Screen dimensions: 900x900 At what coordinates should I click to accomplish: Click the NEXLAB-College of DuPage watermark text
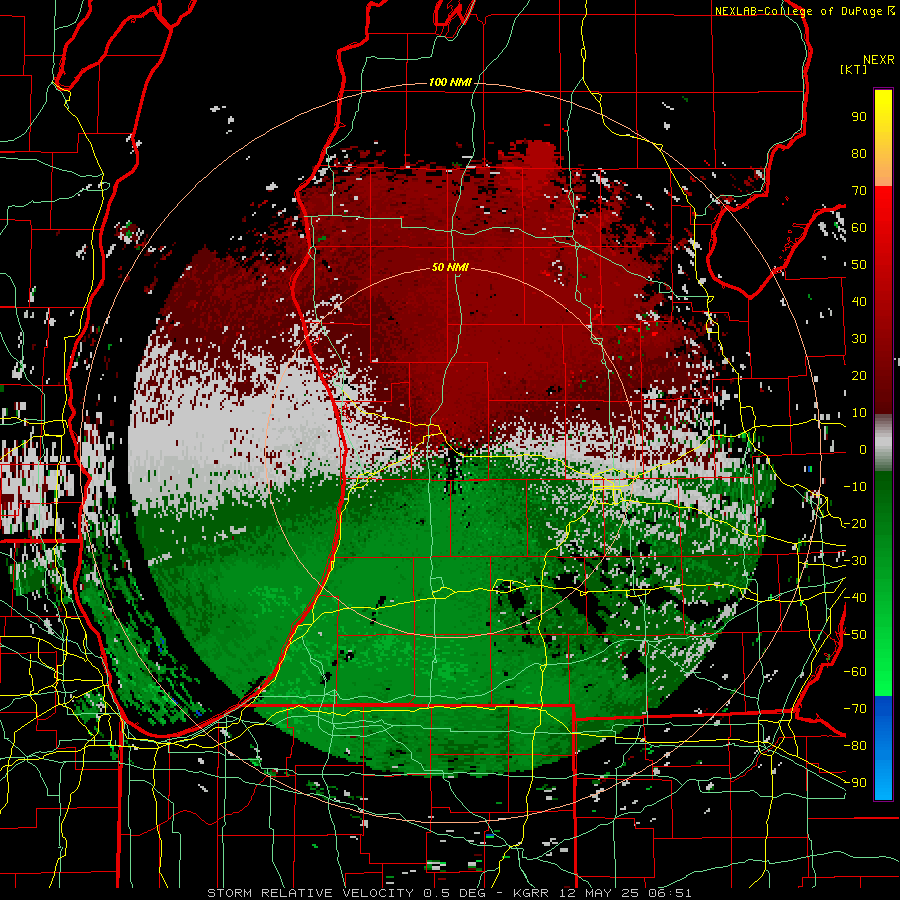point(805,11)
